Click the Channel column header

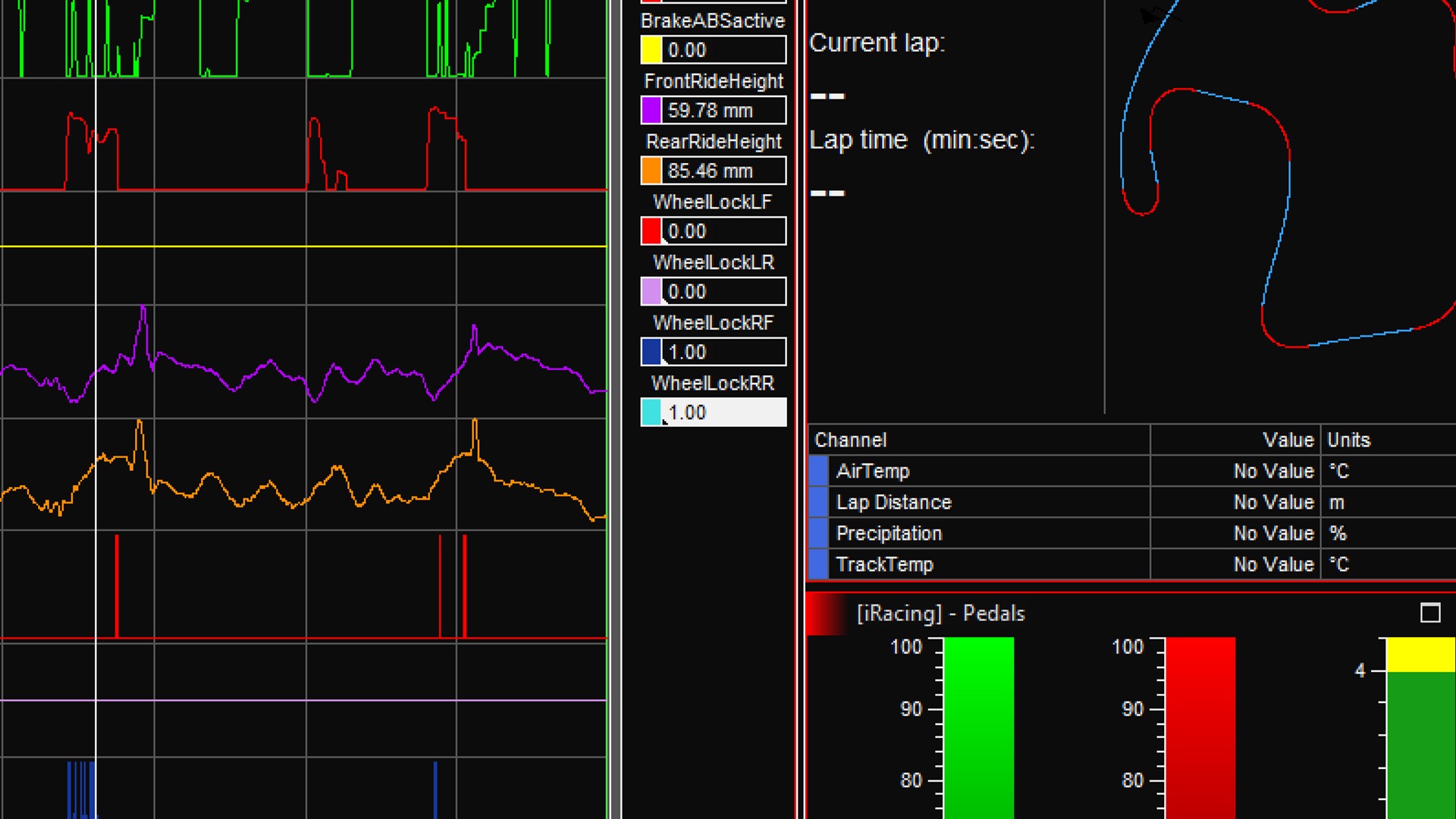point(851,440)
